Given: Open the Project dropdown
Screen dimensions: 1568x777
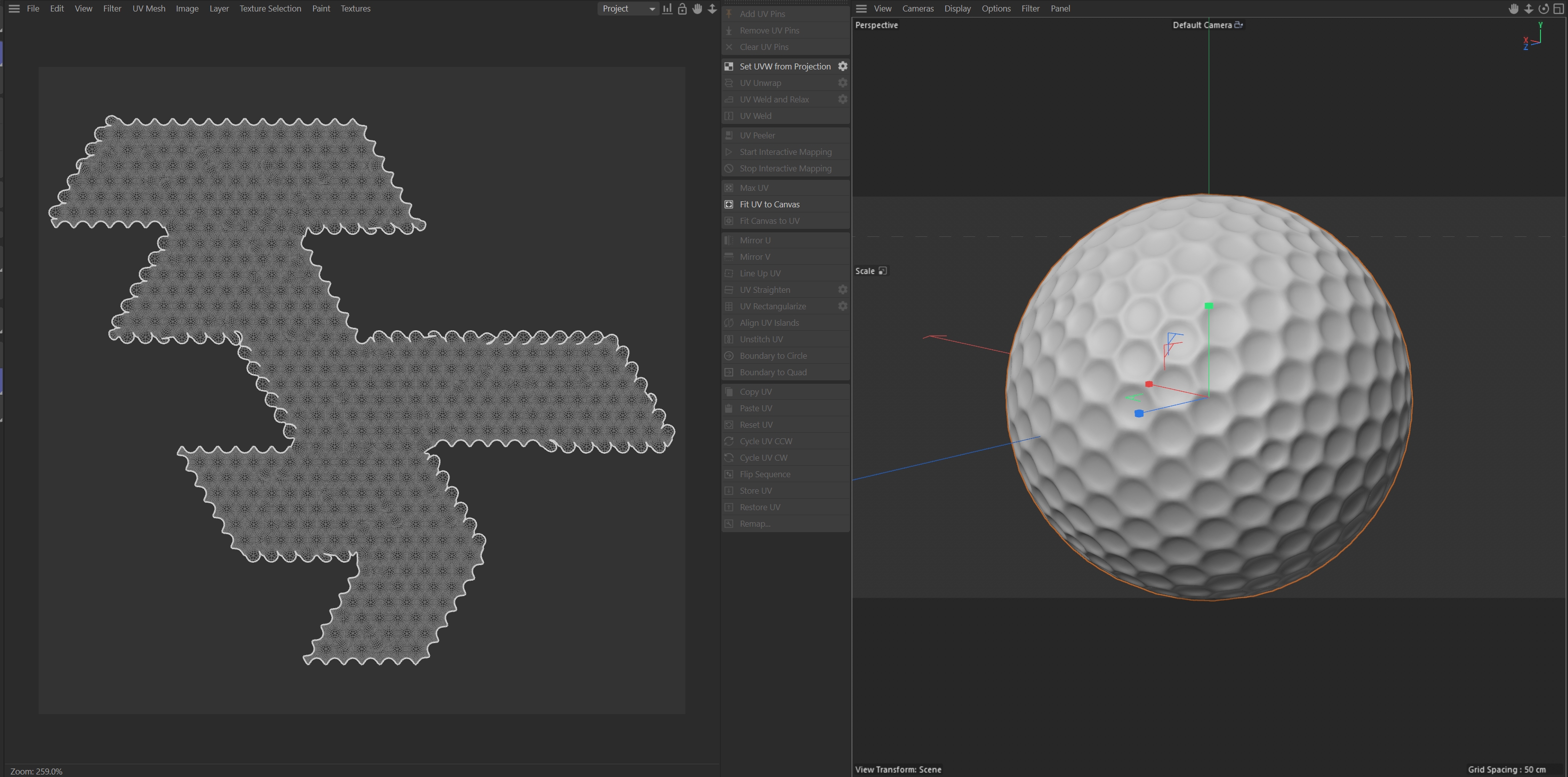Looking at the screenshot, I should click(x=628, y=8).
